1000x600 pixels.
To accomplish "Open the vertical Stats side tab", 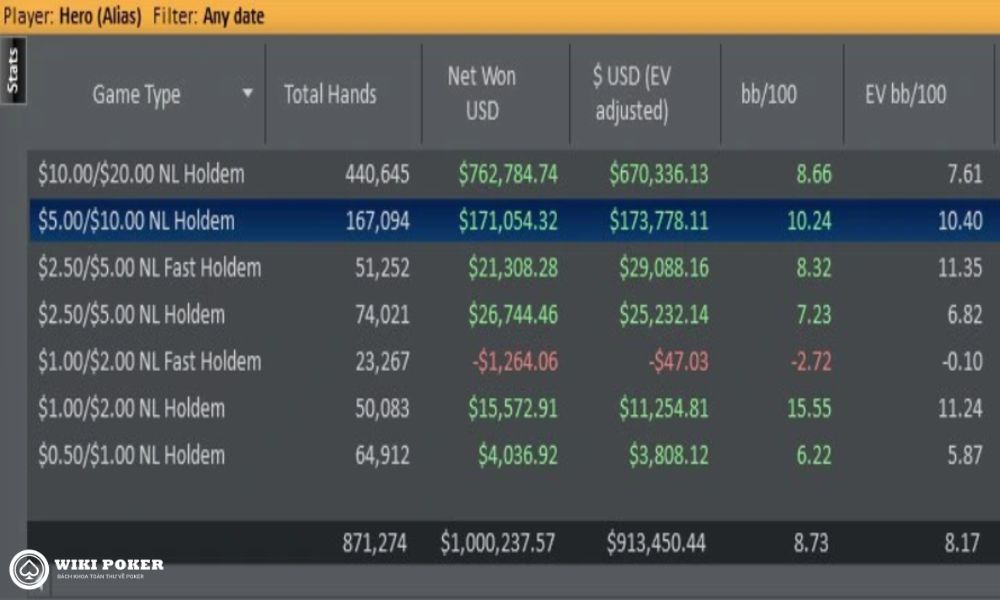I will coord(13,70).
